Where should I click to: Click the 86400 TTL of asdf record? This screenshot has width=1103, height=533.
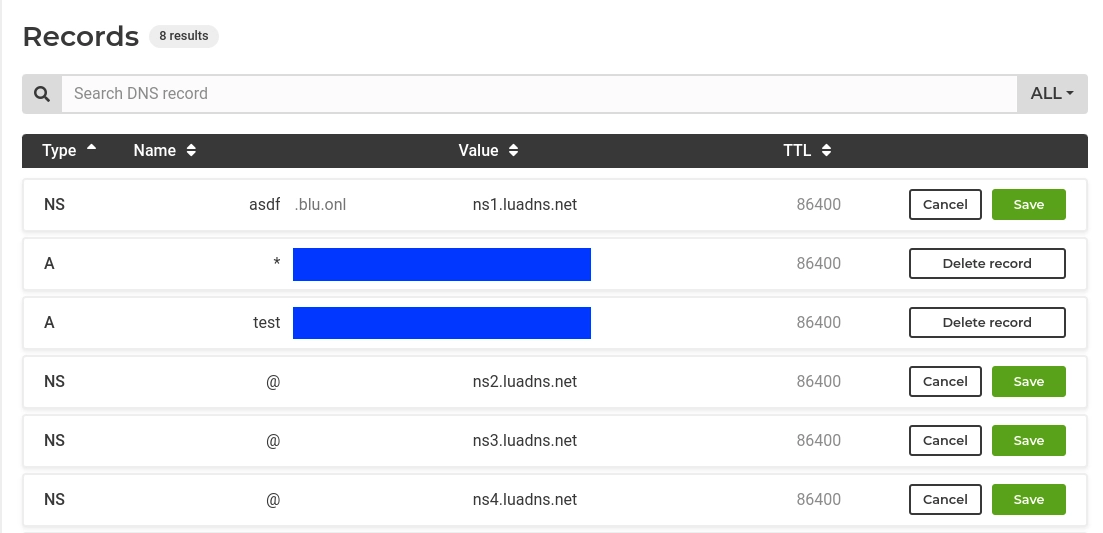(818, 205)
